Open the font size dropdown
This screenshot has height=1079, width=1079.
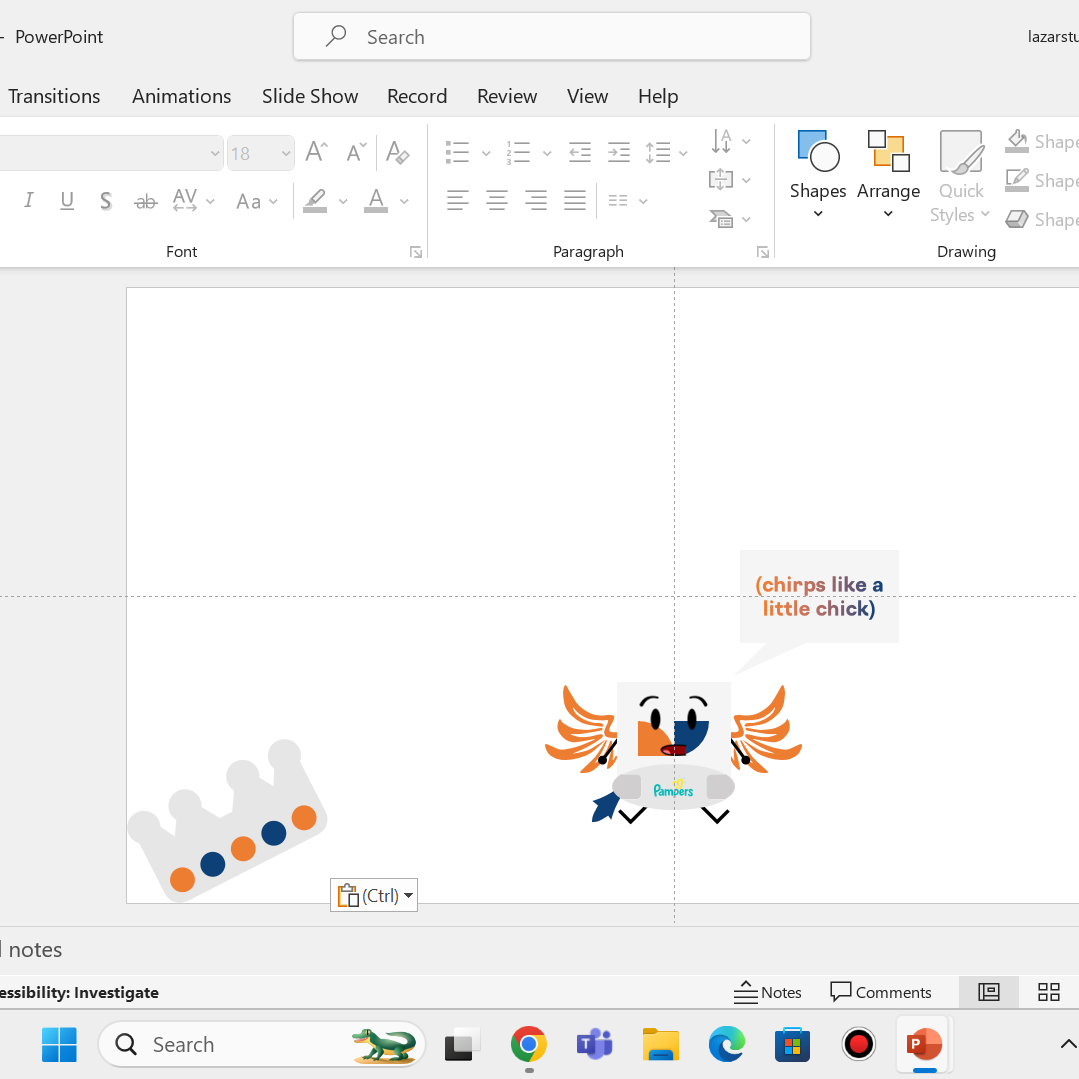click(286, 153)
